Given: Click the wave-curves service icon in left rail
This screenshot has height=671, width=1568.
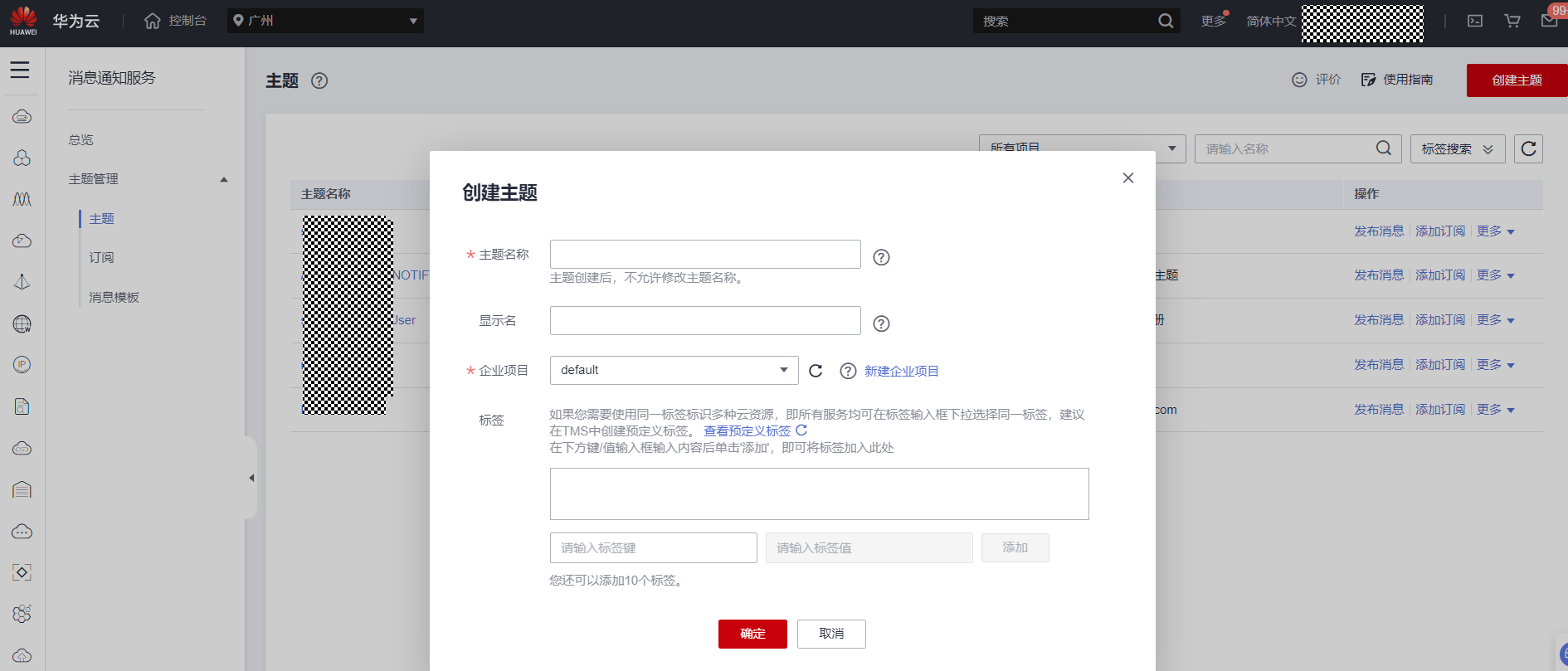Looking at the screenshot, I should point(22,199).
